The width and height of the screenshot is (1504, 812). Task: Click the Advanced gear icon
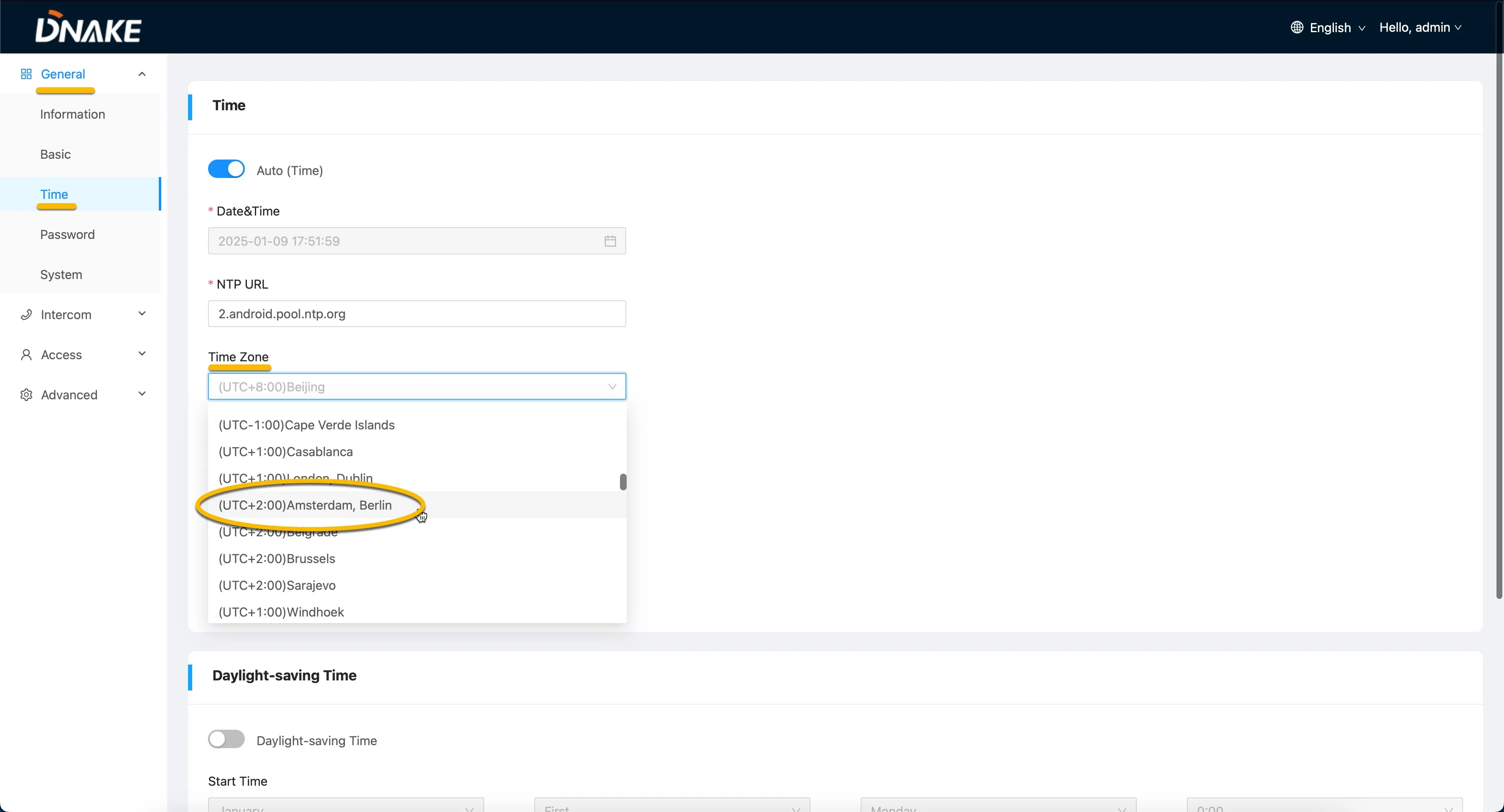(x=26, y=395)
